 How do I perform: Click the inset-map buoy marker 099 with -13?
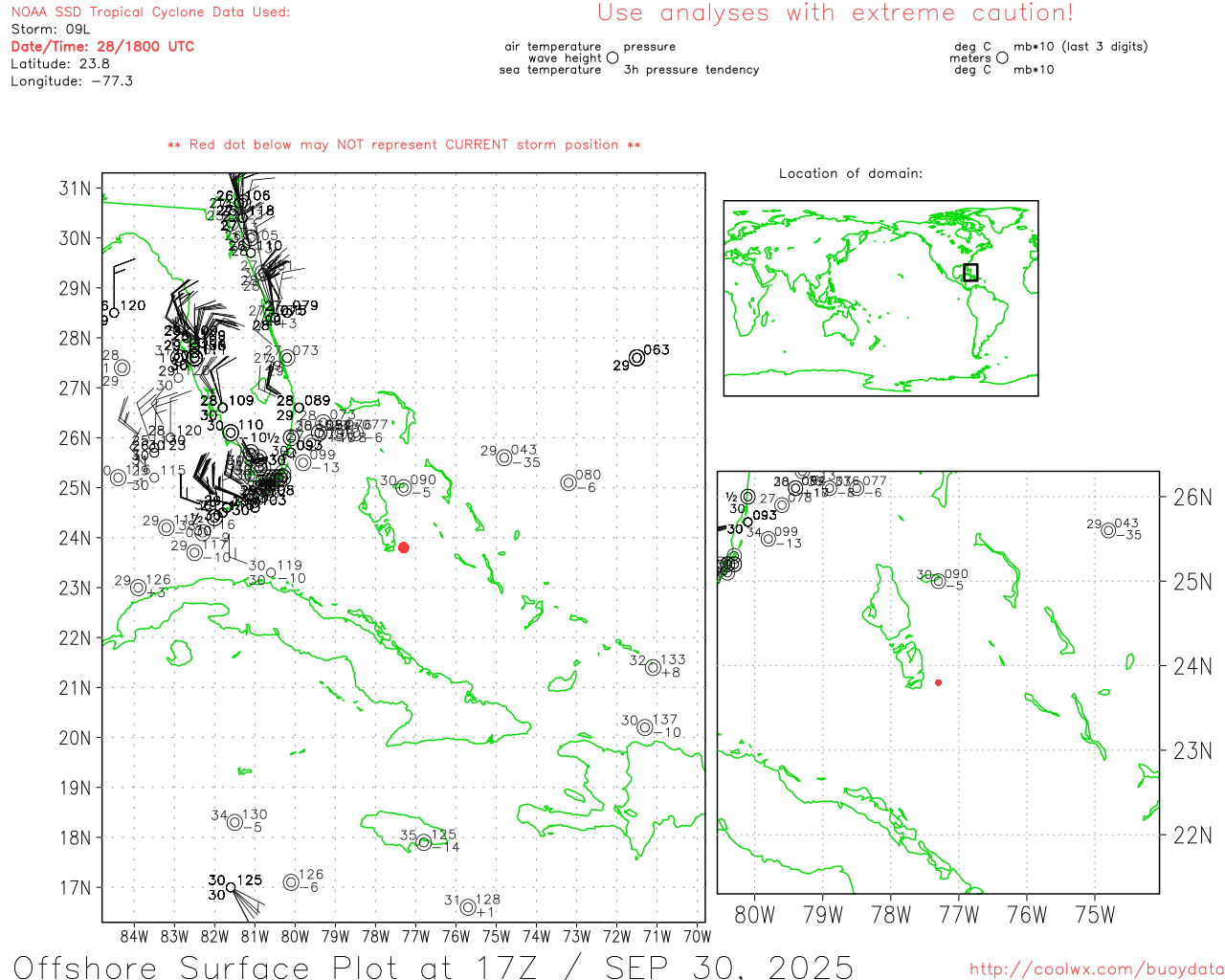click(x=768, y=539)
